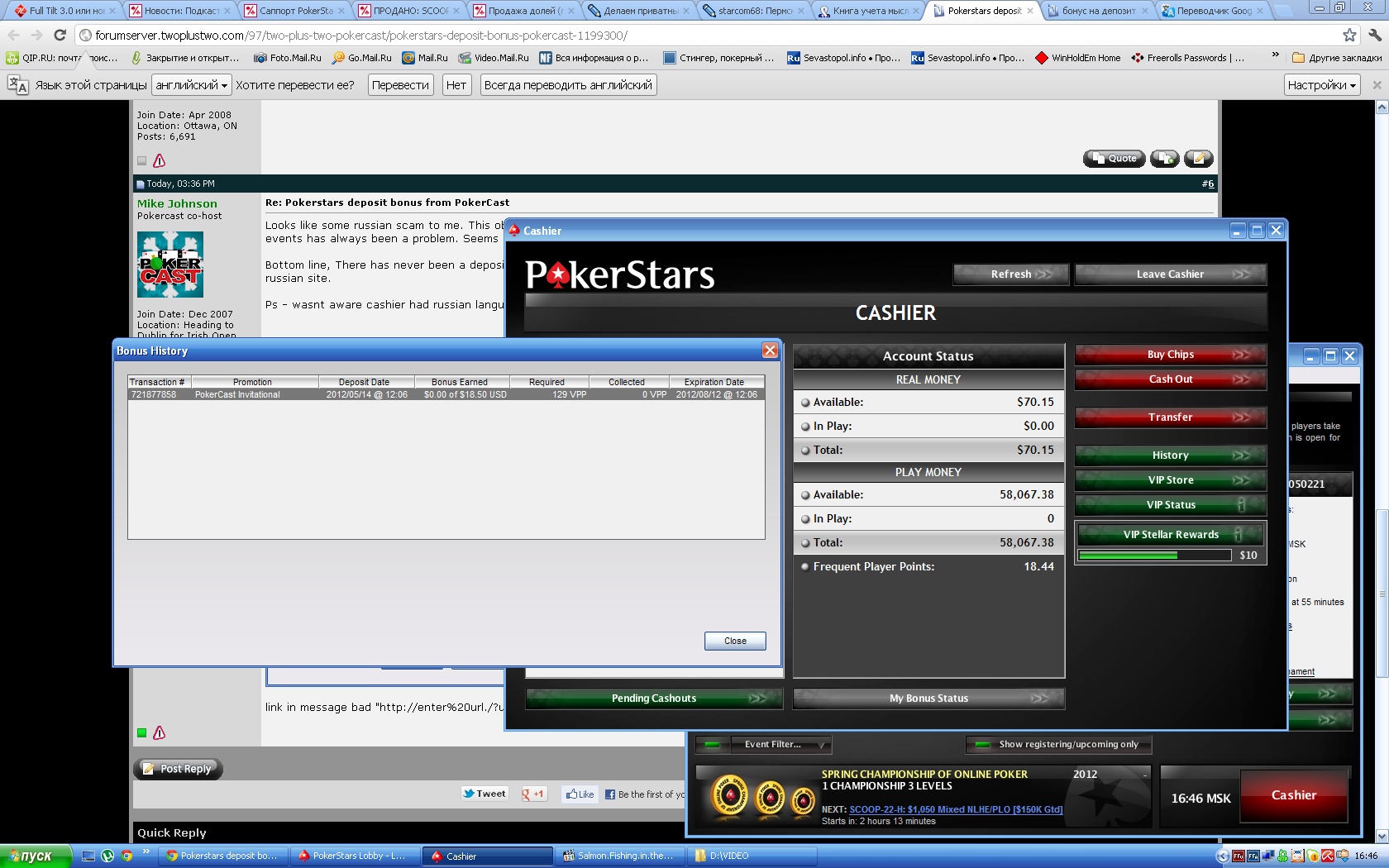Click quick reply pencil icon beside multi-quote

pos(1198,159)
